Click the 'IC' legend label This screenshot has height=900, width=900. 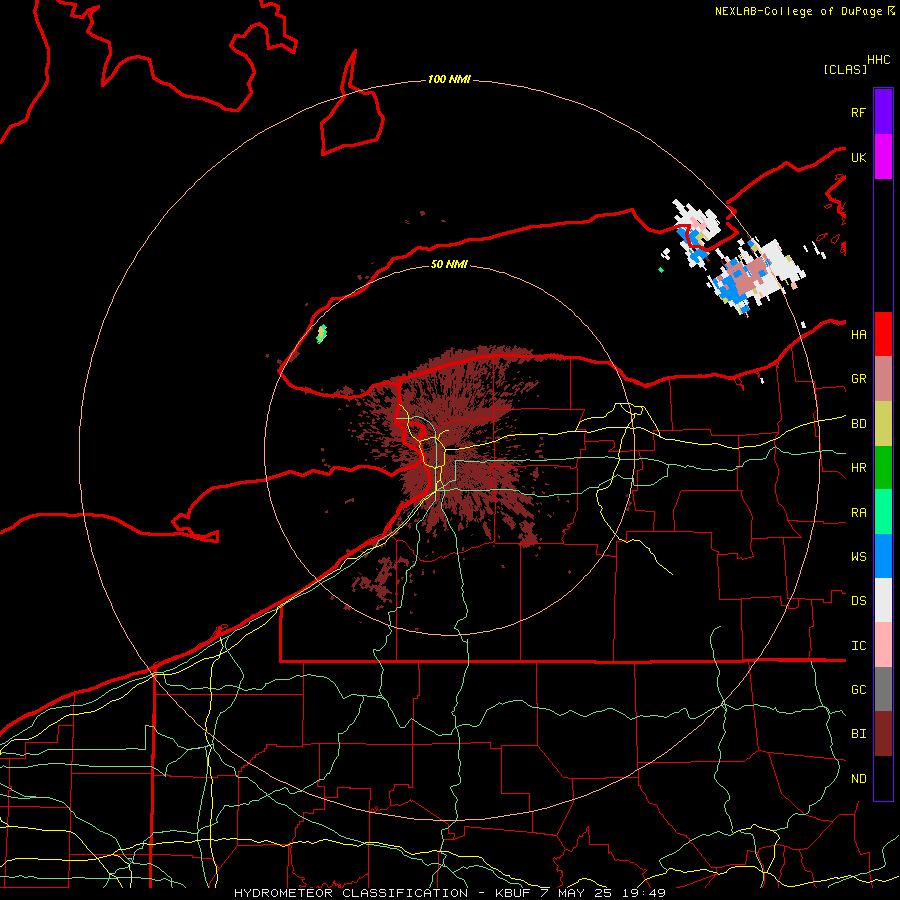[x=858, y=646]
